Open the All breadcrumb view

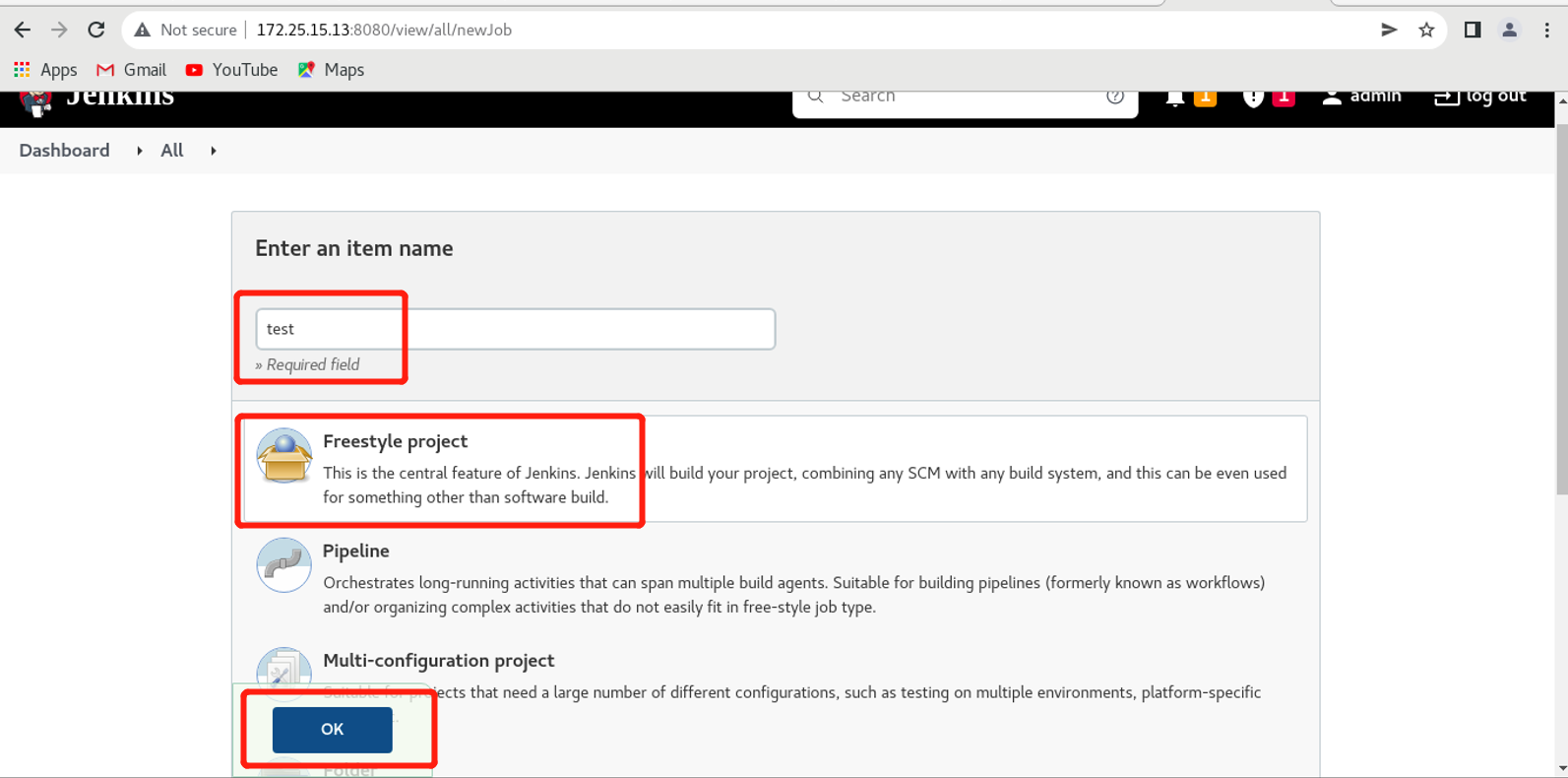coord(172,151)
